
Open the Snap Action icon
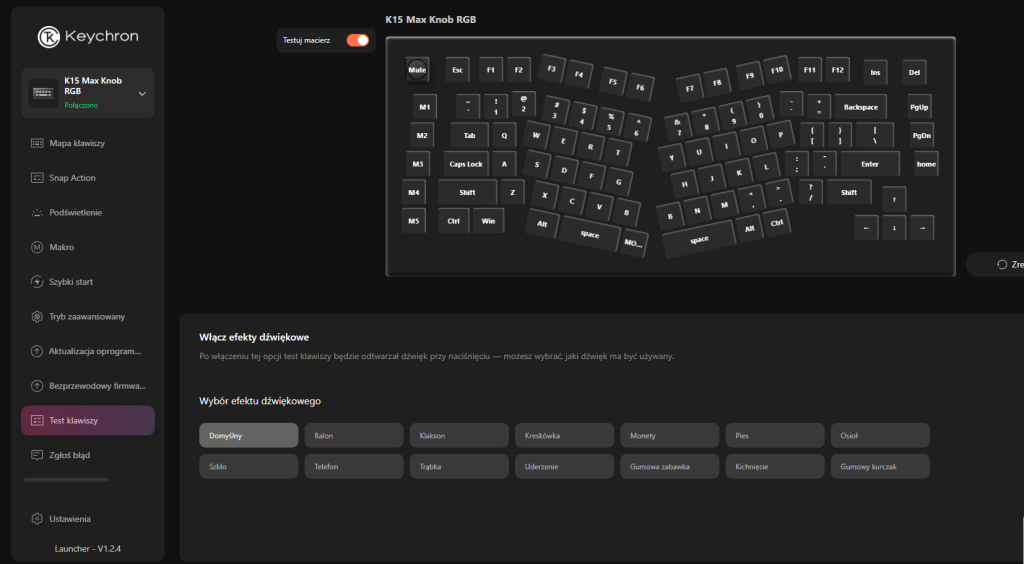point(37,178)
